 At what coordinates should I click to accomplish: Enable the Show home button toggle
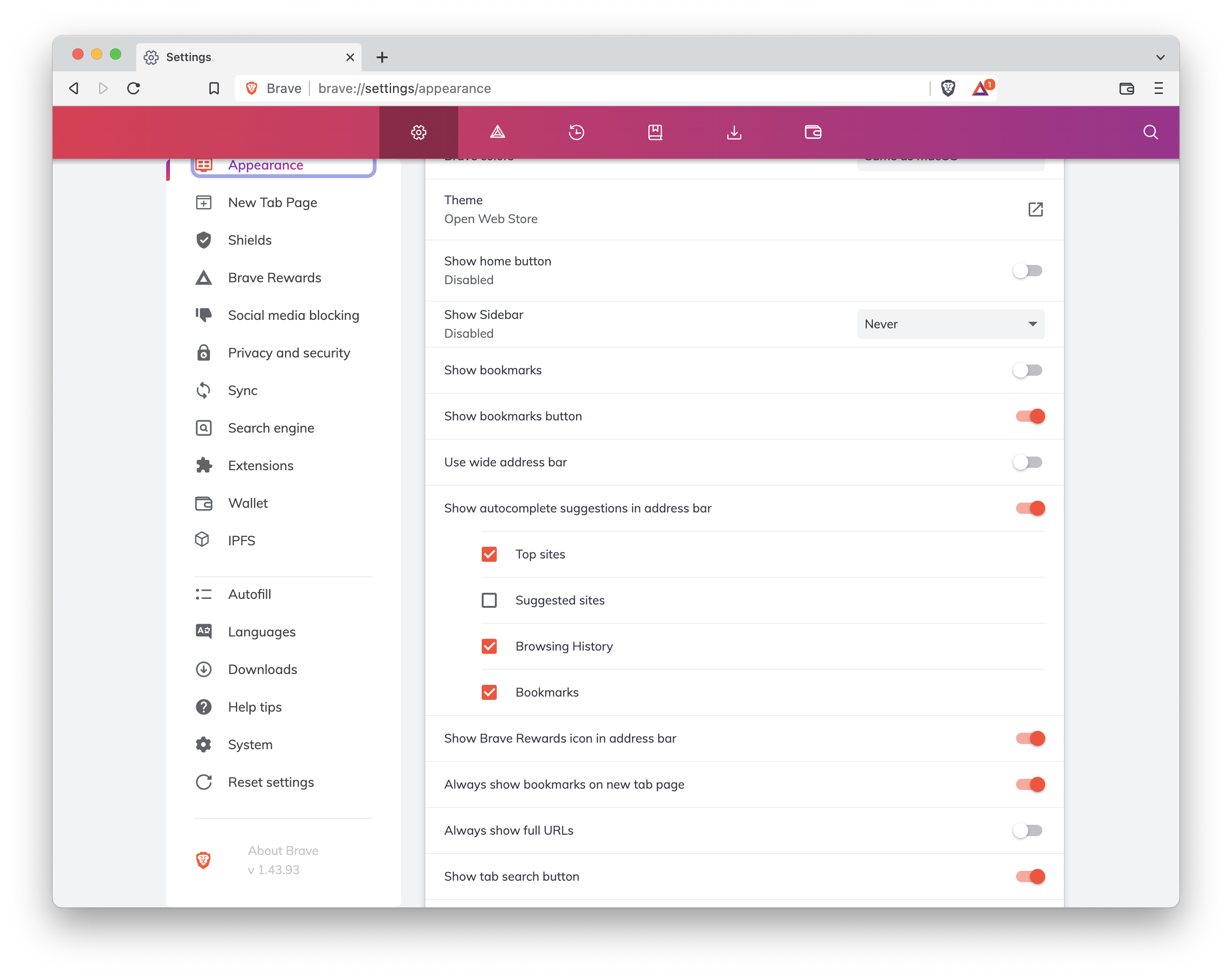pos(1027,271)
